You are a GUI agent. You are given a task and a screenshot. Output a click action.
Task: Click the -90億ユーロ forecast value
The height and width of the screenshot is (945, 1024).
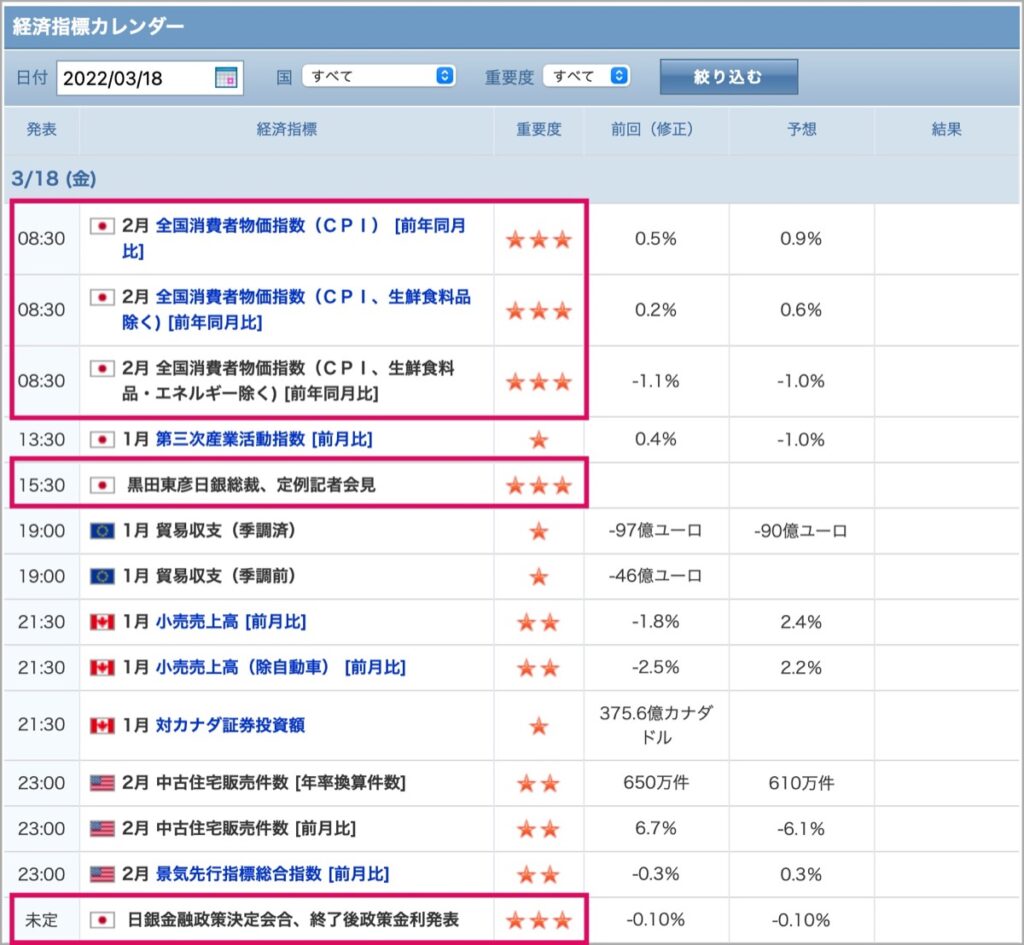[801, 531]
